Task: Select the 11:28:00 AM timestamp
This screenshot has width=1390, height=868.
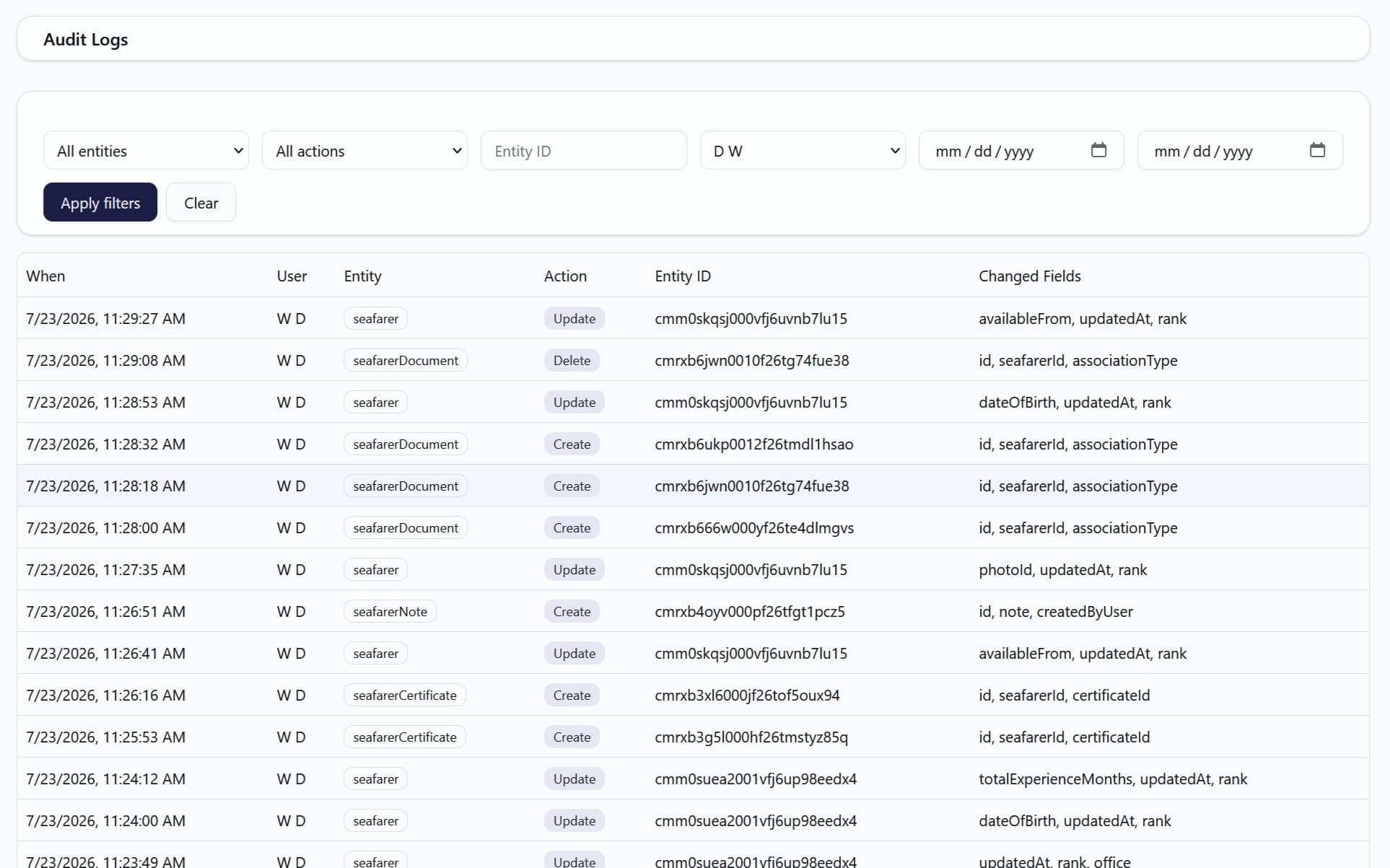Action: [106, 527]
